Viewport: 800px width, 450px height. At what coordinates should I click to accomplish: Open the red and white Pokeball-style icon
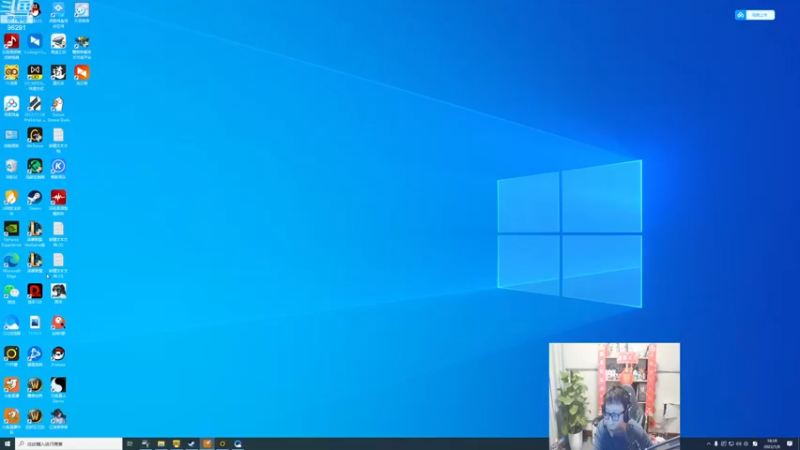coord(58,354)
